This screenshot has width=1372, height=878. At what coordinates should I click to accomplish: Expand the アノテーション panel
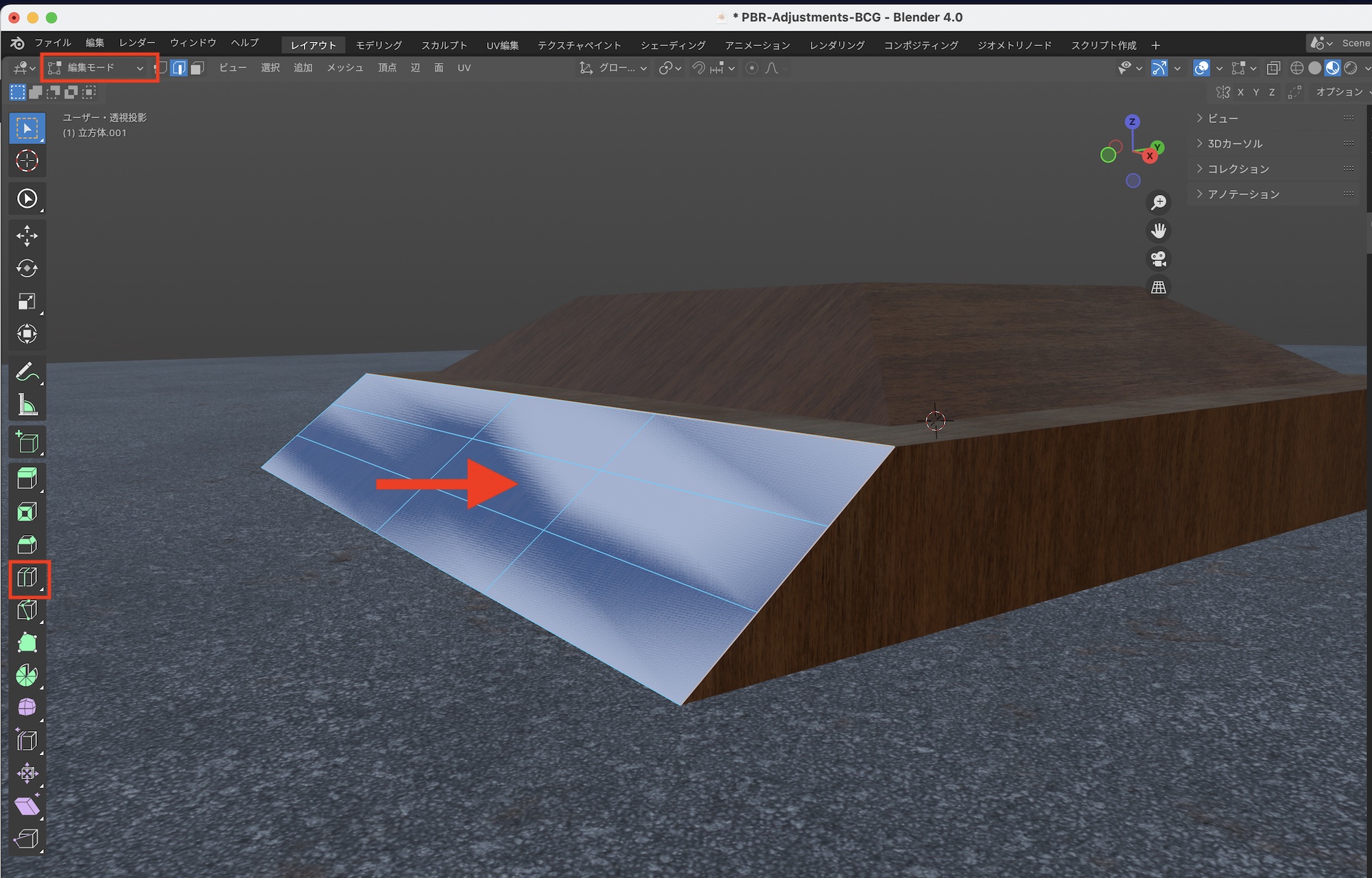point(1243,194)
